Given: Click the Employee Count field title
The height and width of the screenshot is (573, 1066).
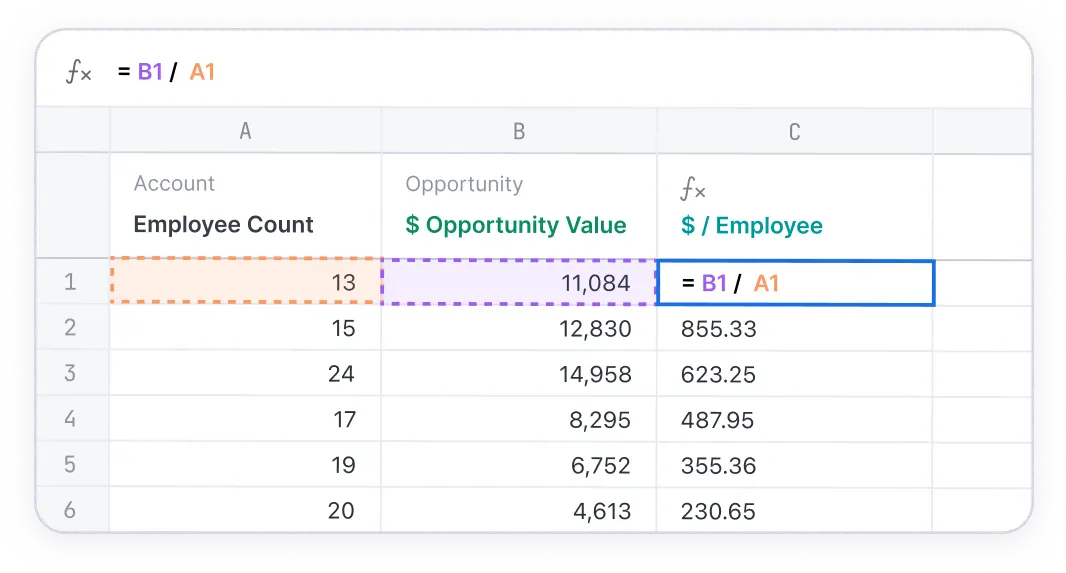Looking at the screenshot, I should (x=223, y=225).
